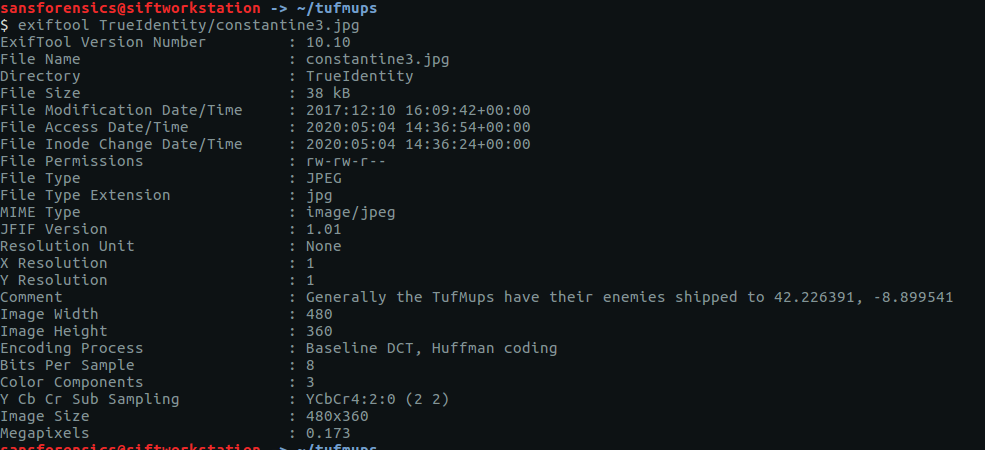
Task: Click the Resolution Unit value None
Action: point(324,246)
